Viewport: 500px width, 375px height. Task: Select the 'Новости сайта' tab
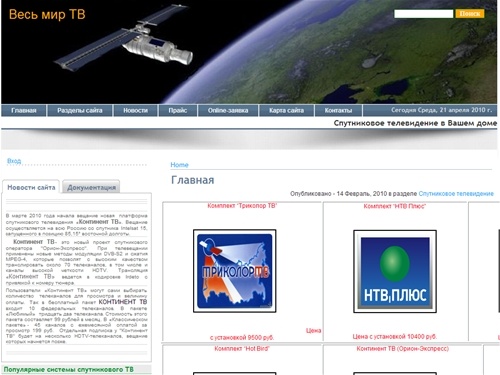point(31,187)
